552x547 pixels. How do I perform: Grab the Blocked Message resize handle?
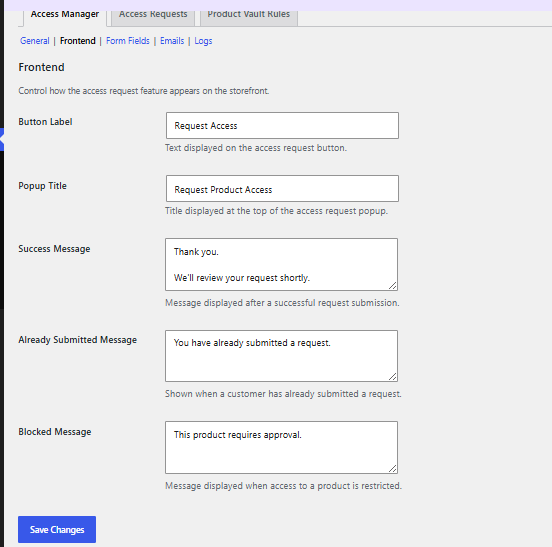tap(393, 469)
